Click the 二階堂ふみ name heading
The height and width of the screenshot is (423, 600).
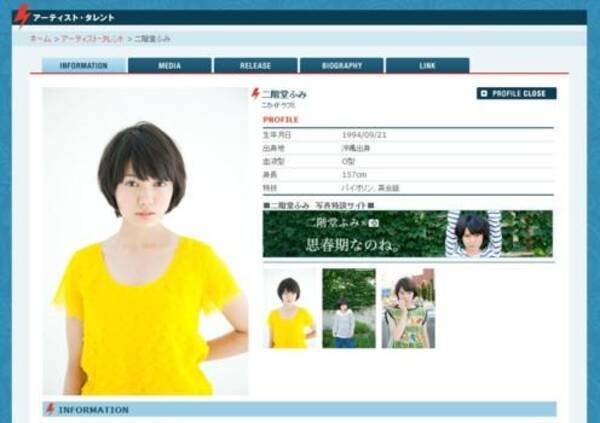tap(284, 94)
